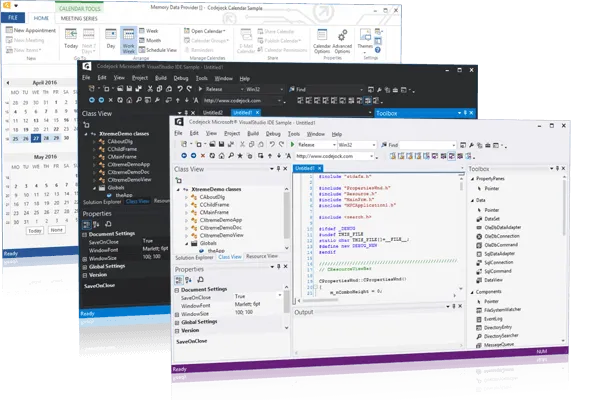Click New Appointment in Calendar ribbon
This screenshot has width=600, height=400.
click(31, 30)
